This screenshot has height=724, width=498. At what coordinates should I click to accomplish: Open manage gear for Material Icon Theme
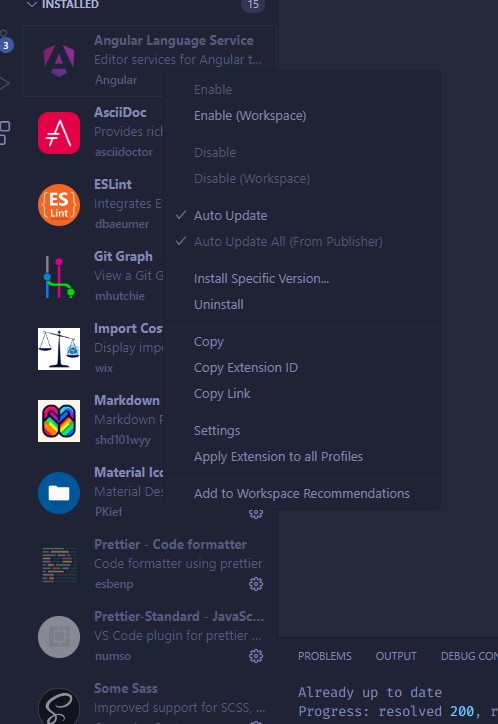tap(256, 513)
